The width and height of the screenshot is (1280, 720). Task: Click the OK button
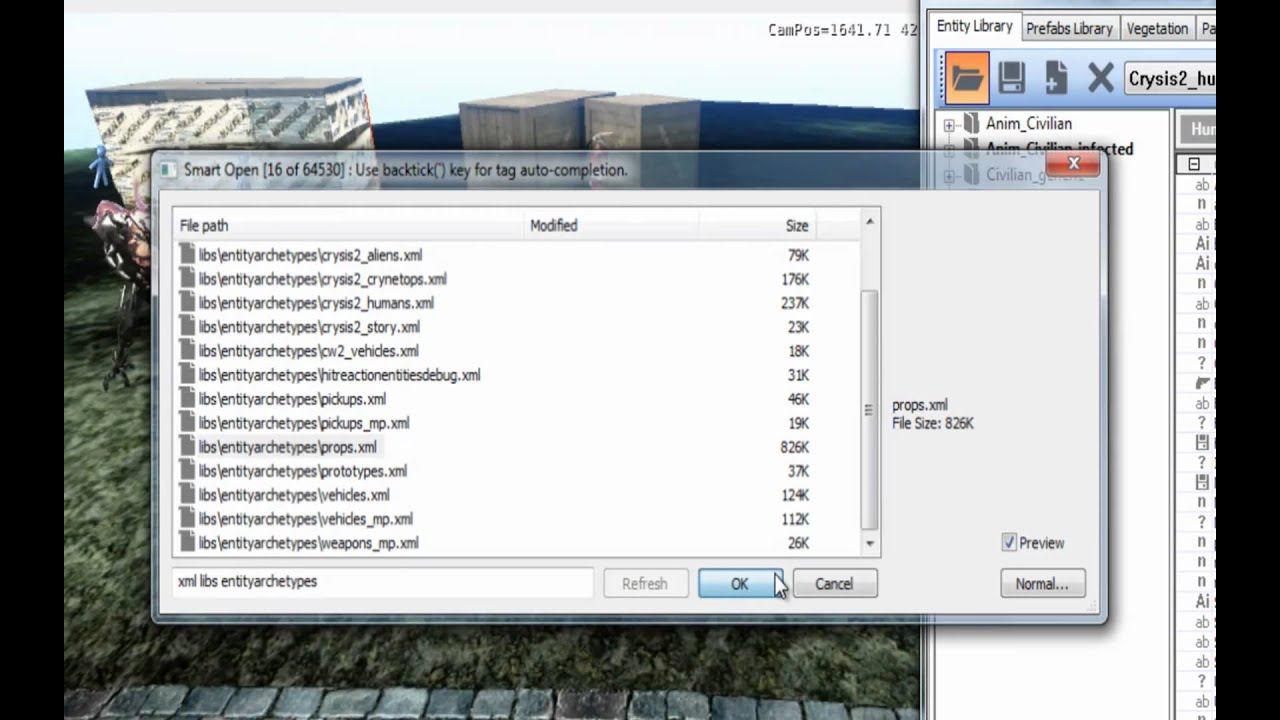coord(739,584)
